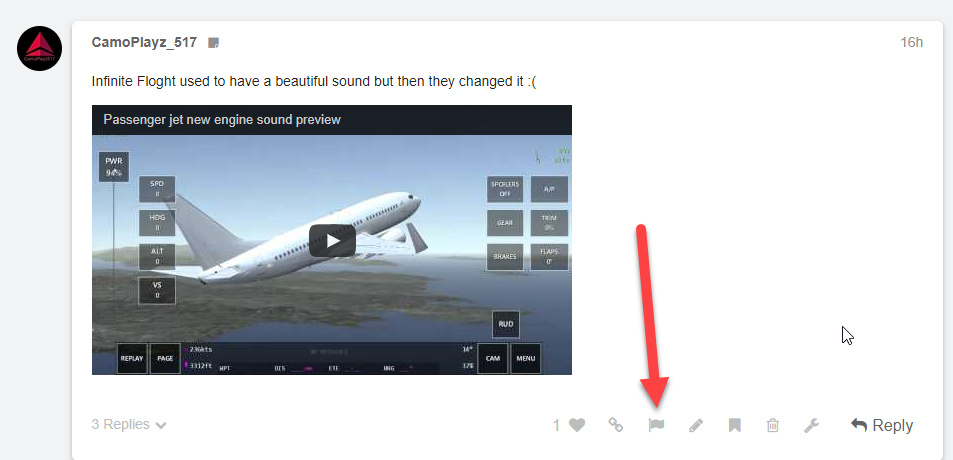Like the post with the heart icon

577,425
